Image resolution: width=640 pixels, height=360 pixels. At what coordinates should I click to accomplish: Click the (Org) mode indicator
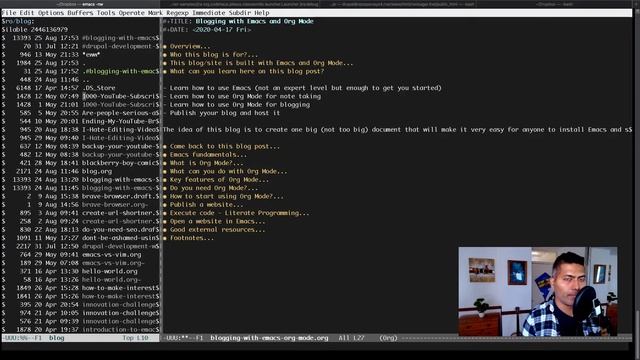[x=388, y=338]
